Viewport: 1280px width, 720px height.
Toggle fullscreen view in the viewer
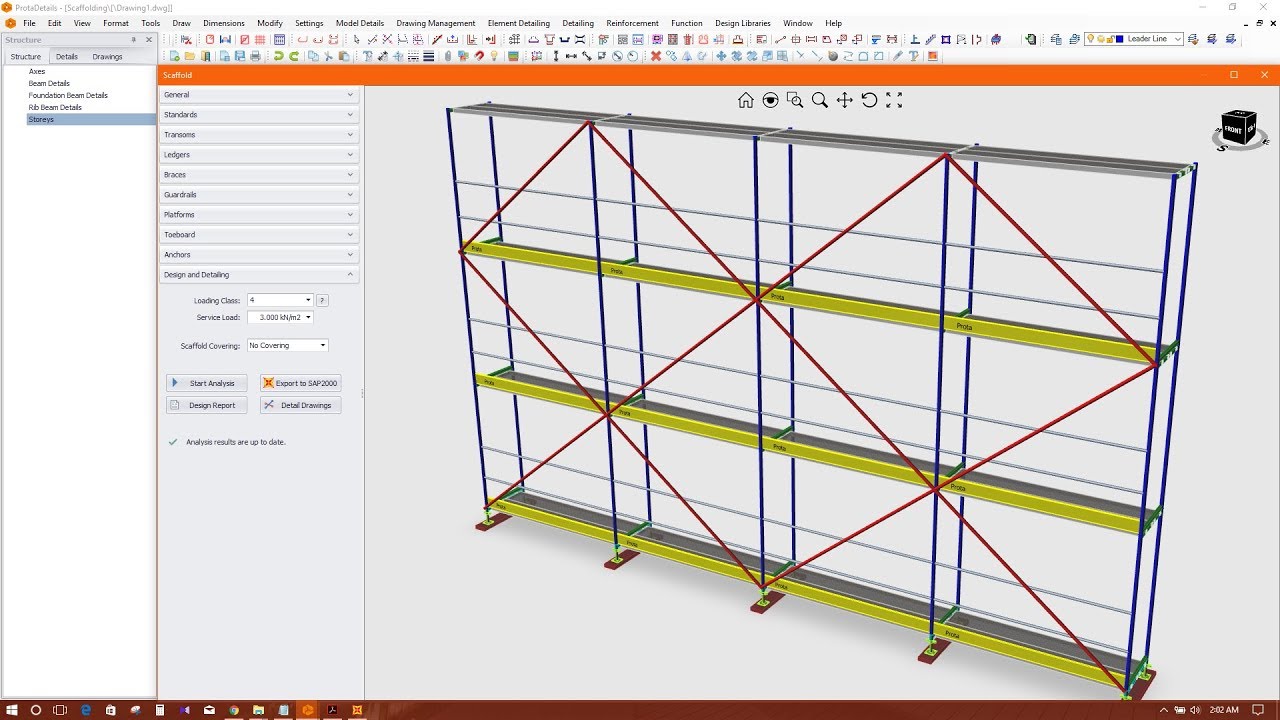[894, 100]
